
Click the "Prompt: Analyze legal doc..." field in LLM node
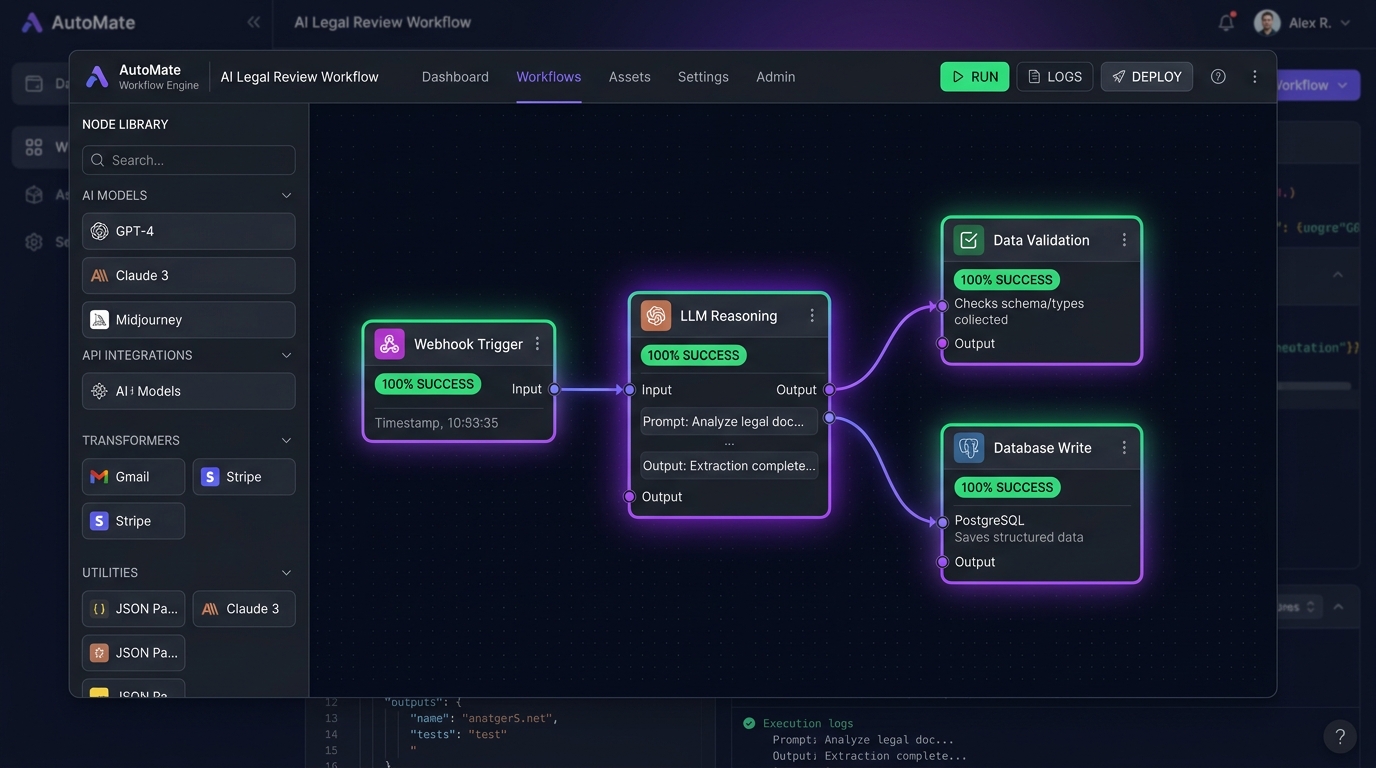[x=729, y=421]
